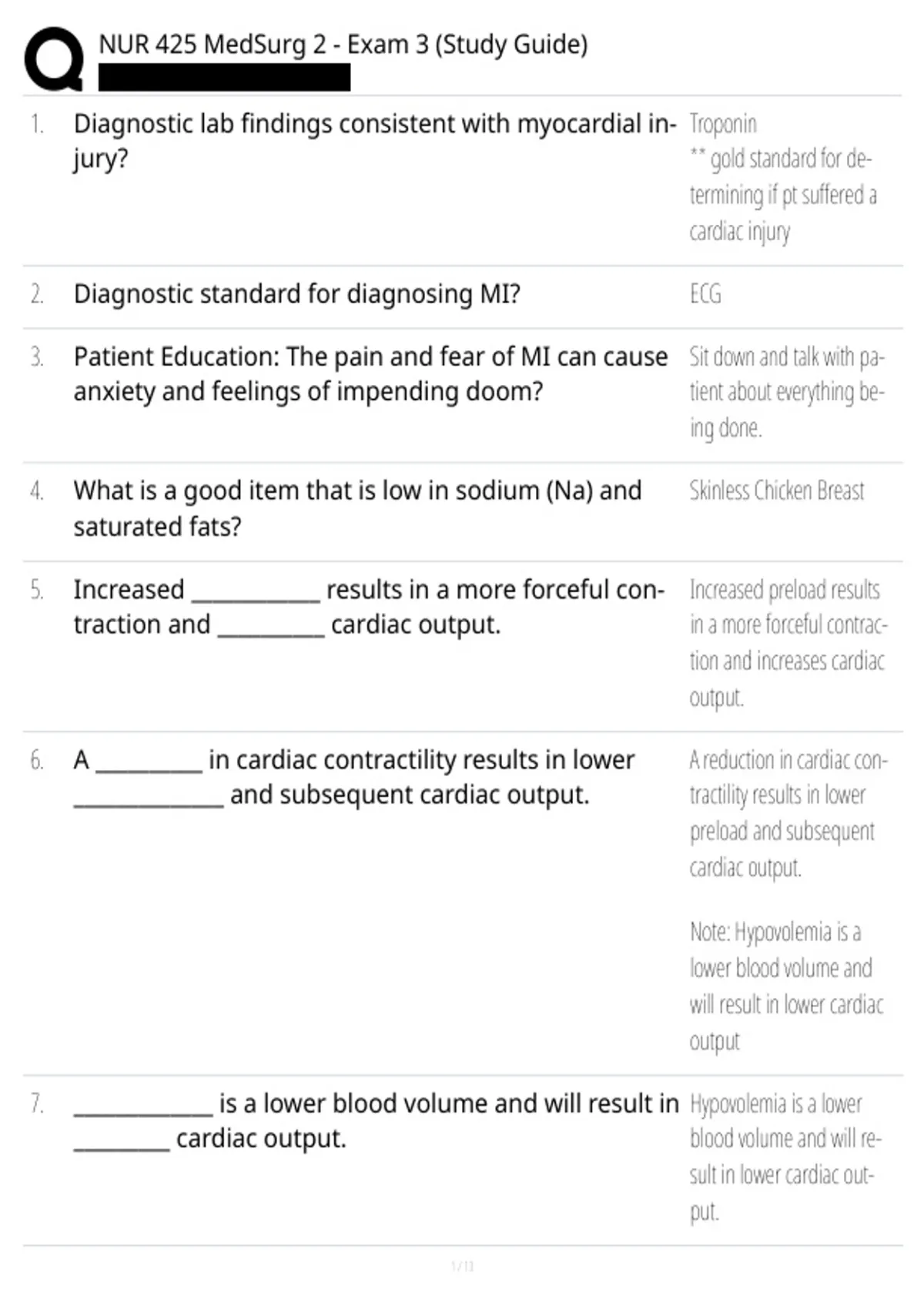
Task: Select the Patient Education question text
Action: click(370, 374)
